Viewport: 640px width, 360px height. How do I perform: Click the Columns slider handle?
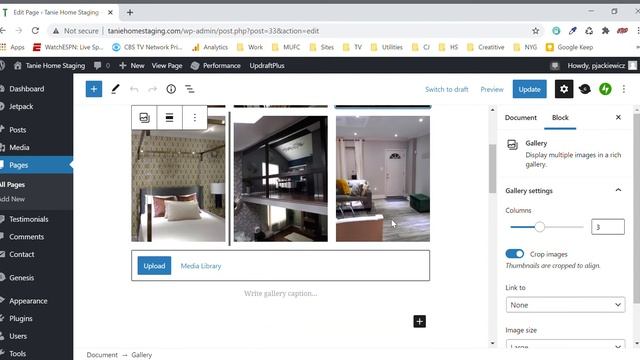click(540, 227)
